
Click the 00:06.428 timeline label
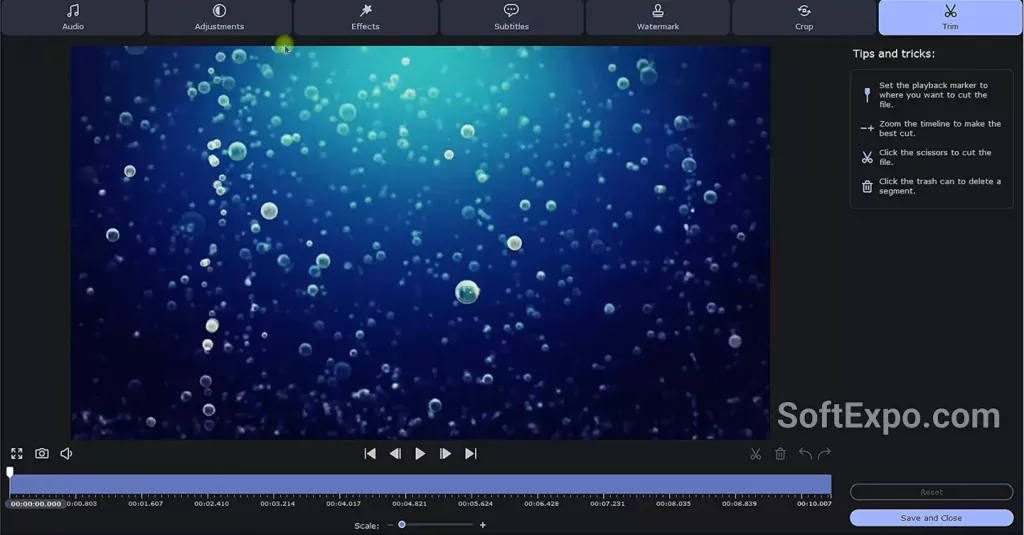tap(541, 504)
